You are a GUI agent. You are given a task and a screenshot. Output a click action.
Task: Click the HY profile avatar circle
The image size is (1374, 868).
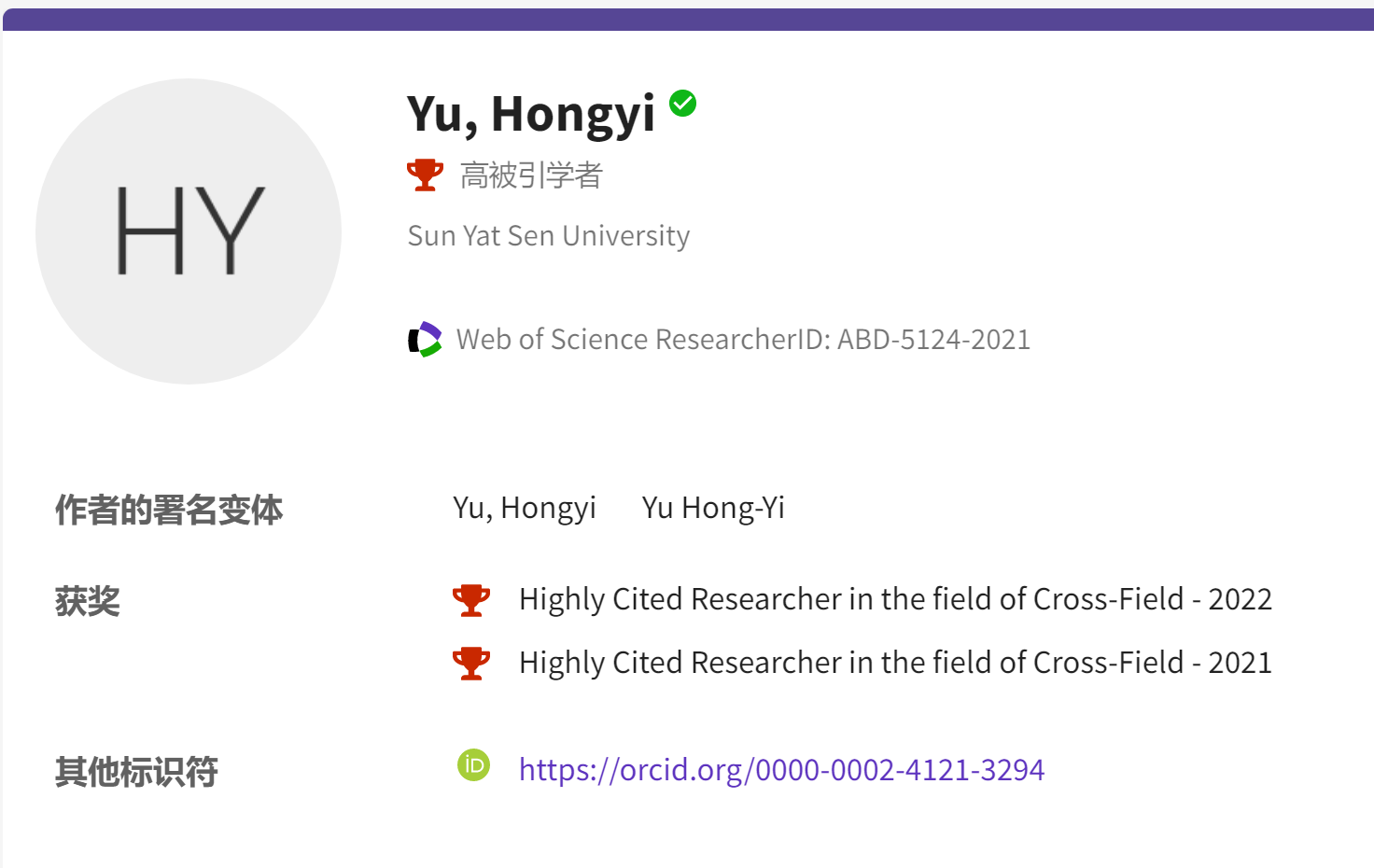tap(189, 231)
